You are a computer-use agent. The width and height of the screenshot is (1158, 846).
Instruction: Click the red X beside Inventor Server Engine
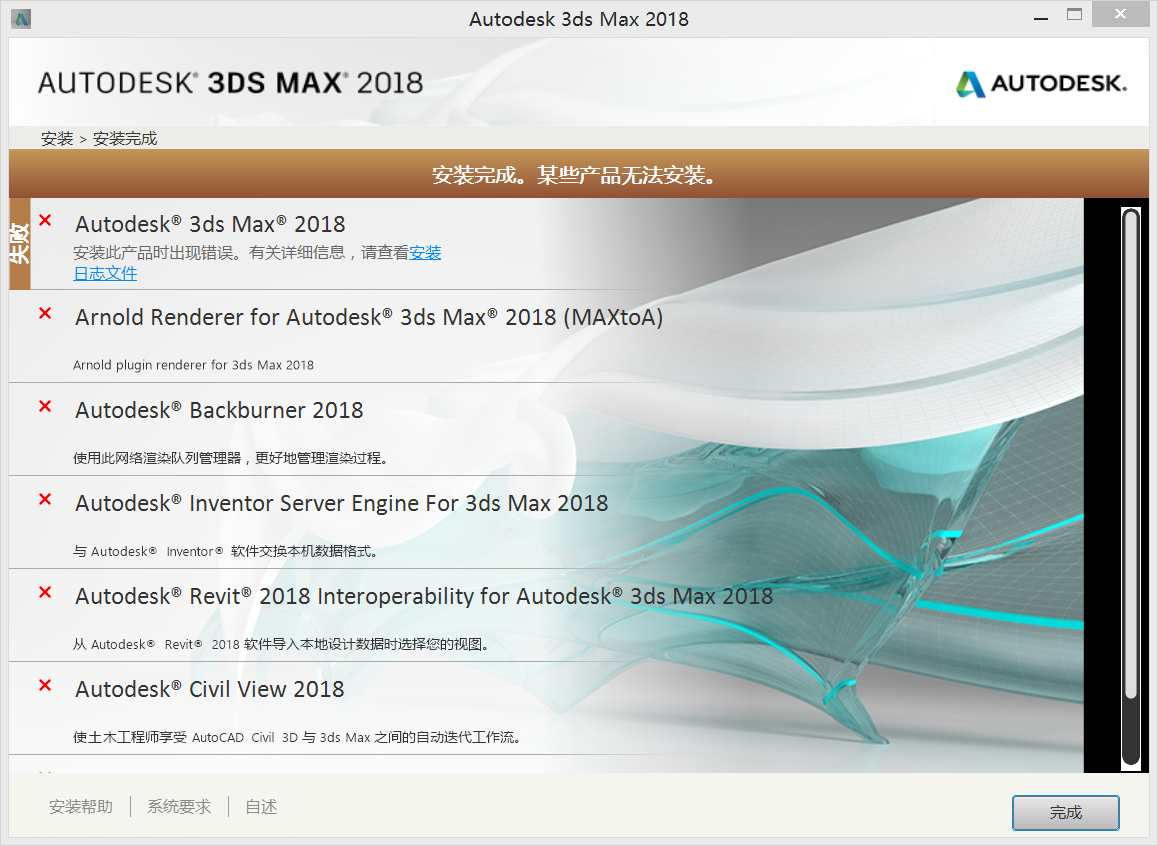(45, 499)
